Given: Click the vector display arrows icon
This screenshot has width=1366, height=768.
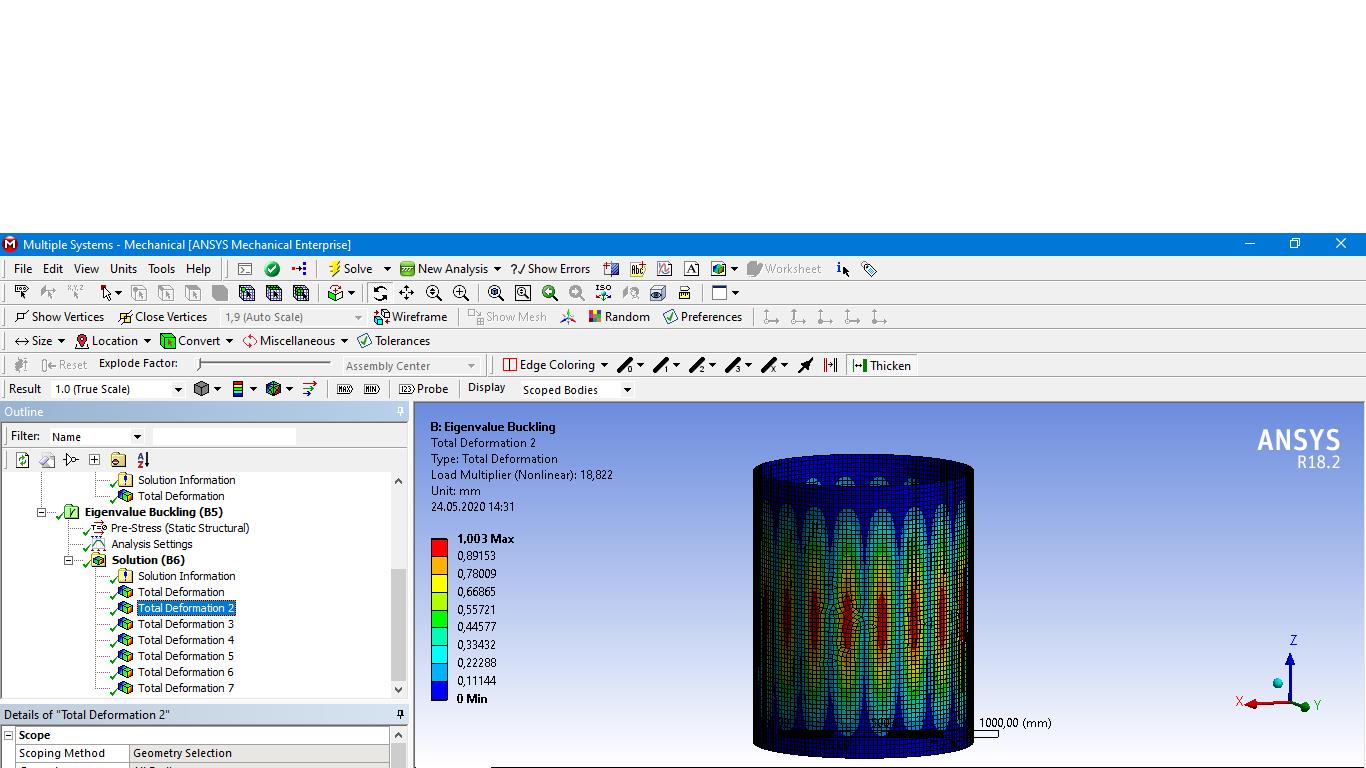Looking at the screenshot, I should (309, 389).
